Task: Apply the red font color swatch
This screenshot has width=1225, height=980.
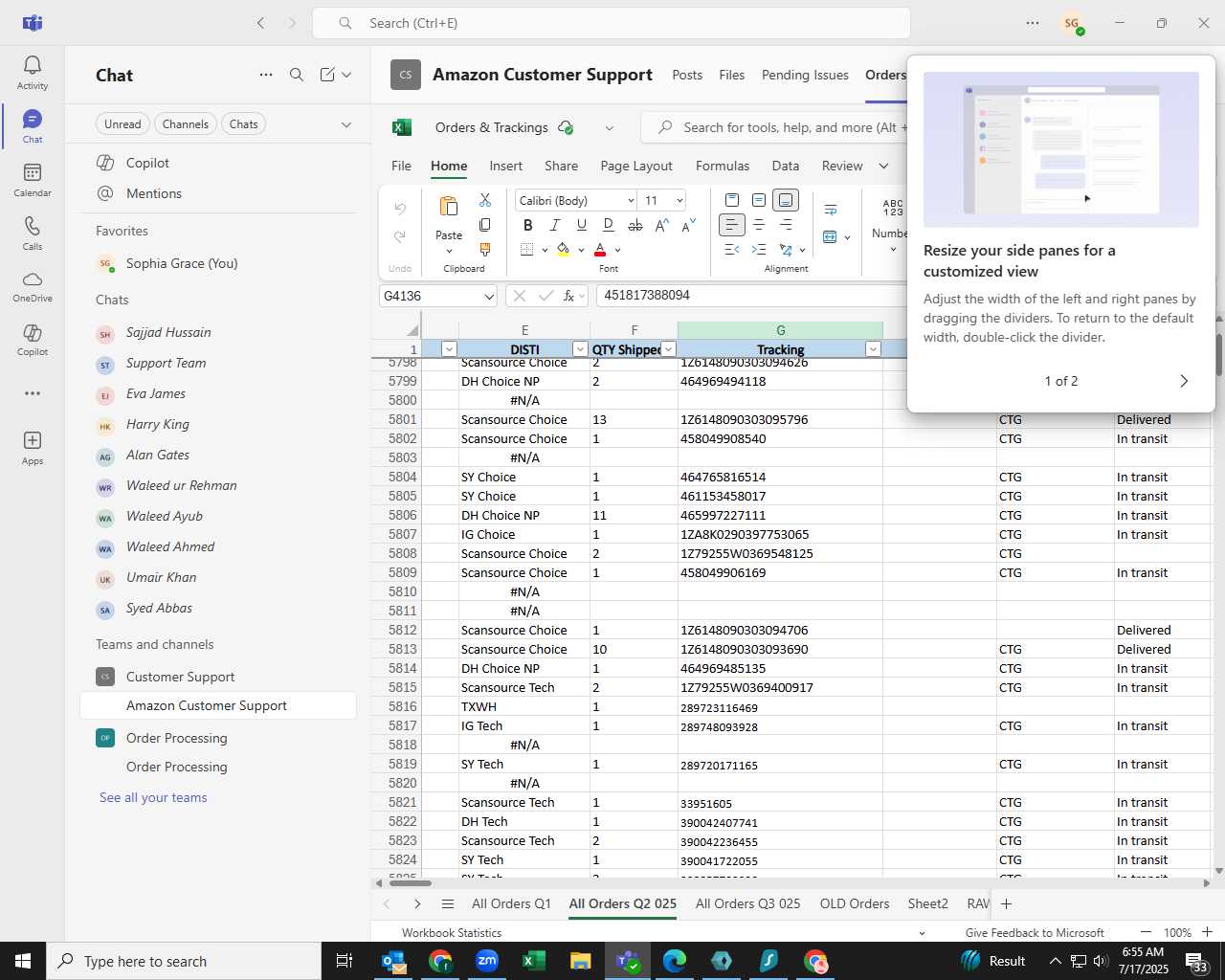Action: tap(600, 250)
